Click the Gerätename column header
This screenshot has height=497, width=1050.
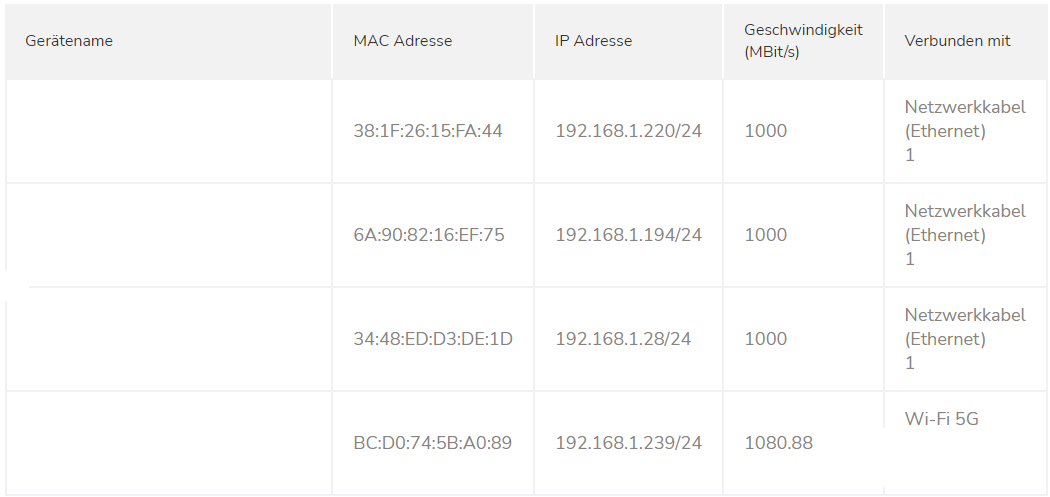(69, 41)
